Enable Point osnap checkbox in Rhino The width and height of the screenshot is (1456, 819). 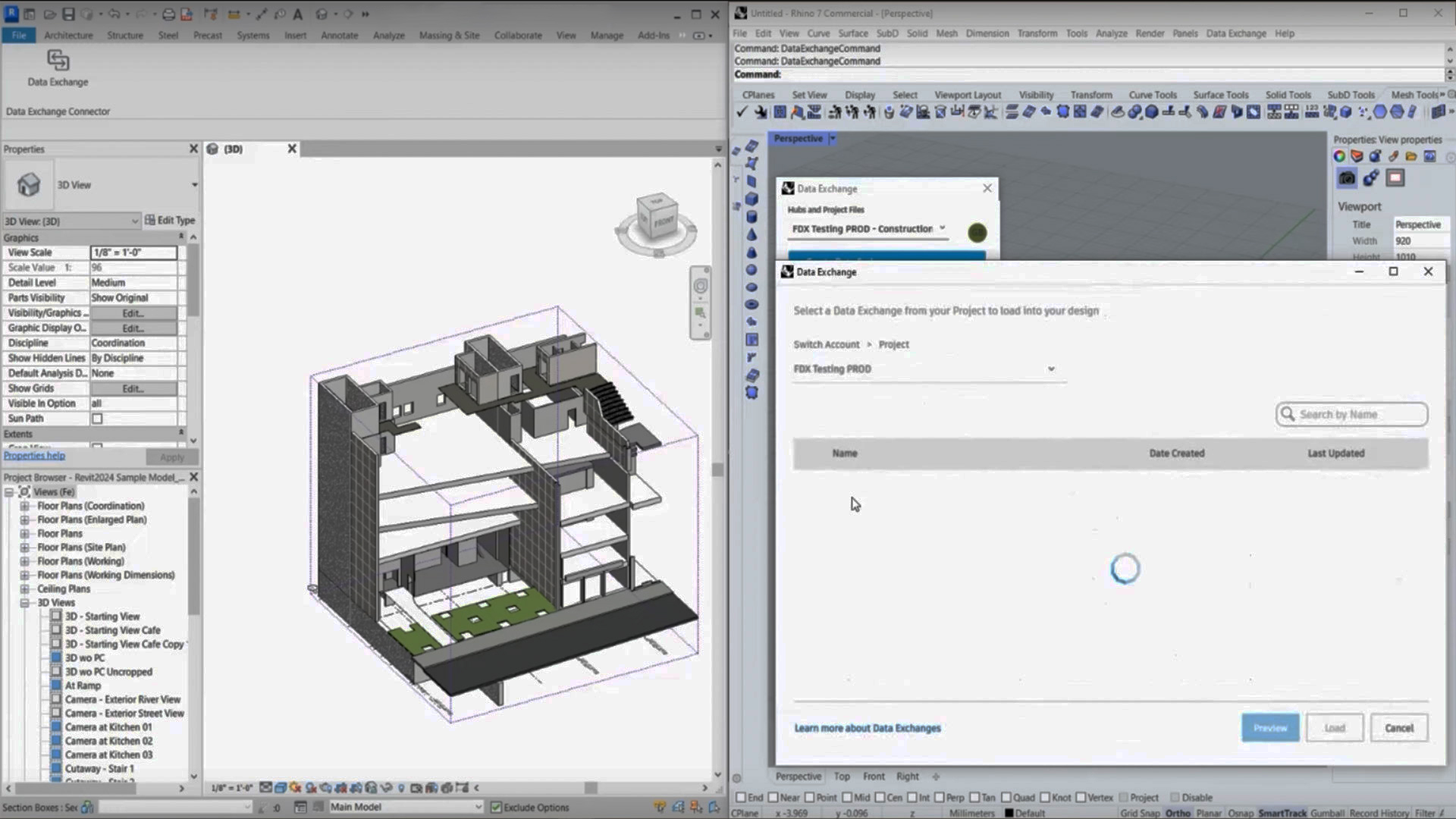(809, 797)
